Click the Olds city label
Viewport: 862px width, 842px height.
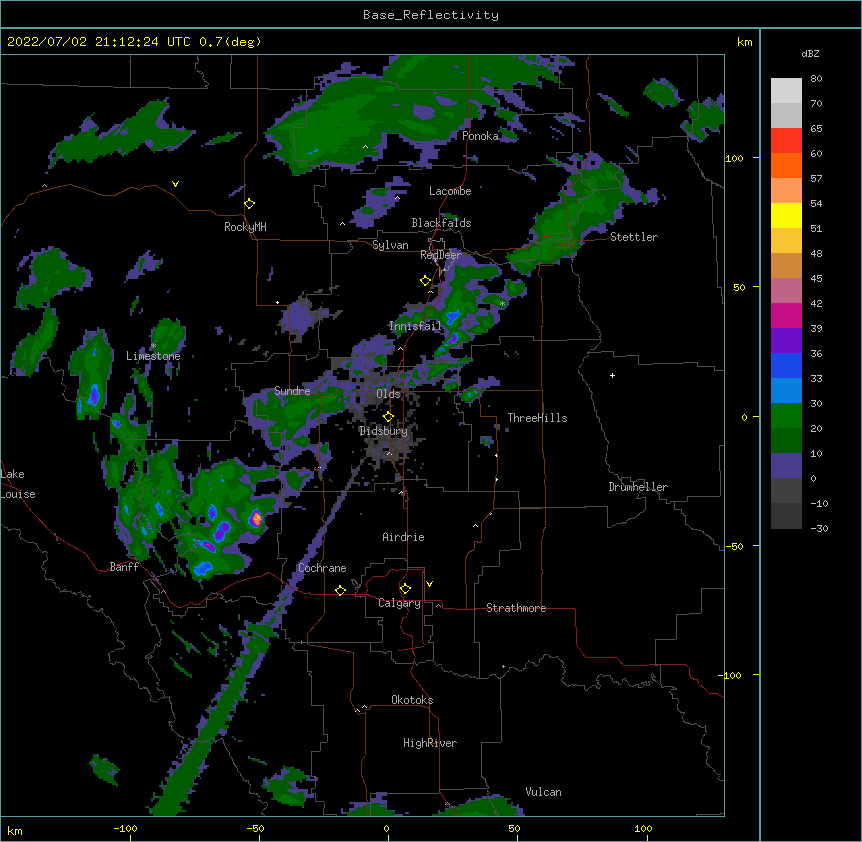pyautogui.click(x=388, y=394)
